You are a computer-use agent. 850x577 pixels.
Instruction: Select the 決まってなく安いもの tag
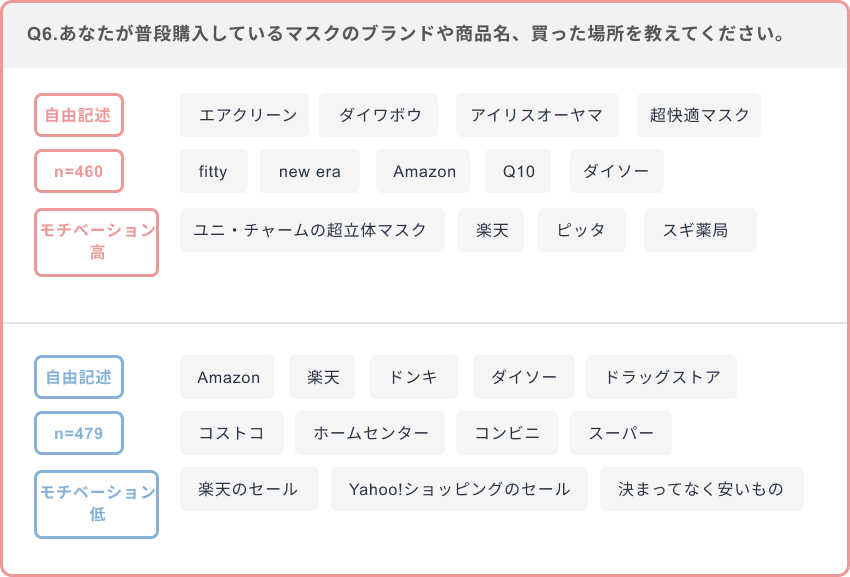pyautogui.click(x=701, y=489)
